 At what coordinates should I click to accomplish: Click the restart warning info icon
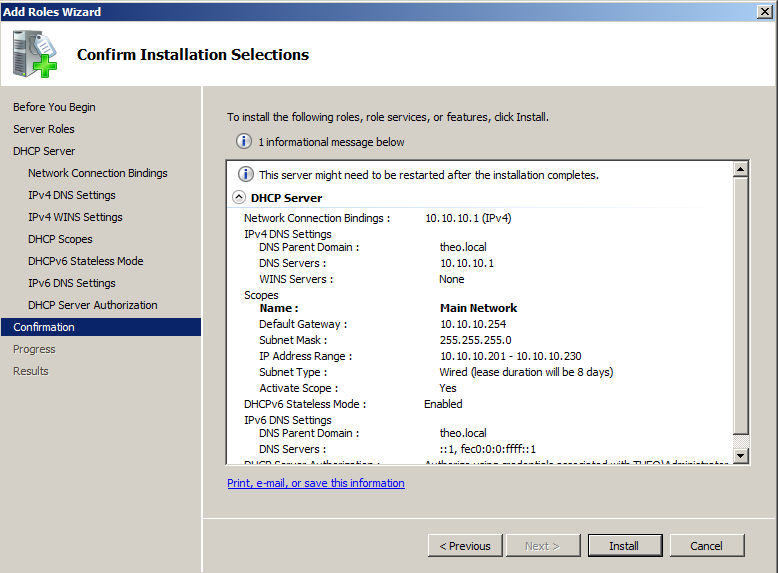point(246,174)
